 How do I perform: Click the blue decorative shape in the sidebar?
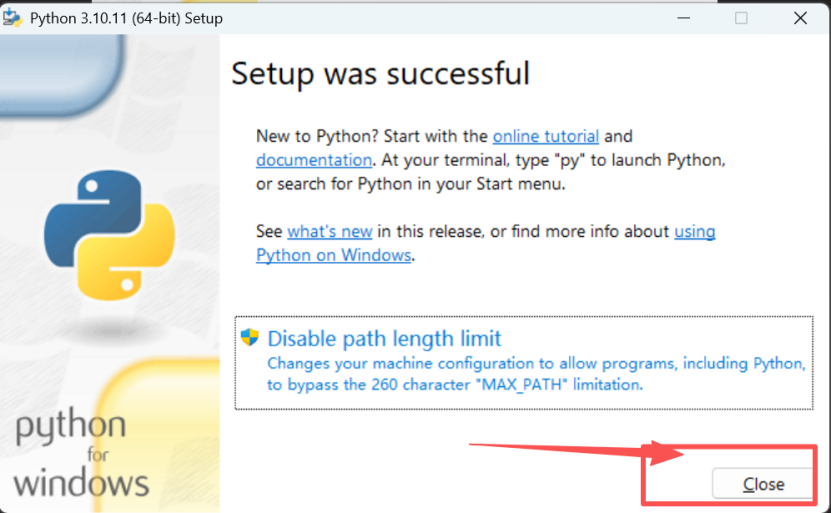63,74
